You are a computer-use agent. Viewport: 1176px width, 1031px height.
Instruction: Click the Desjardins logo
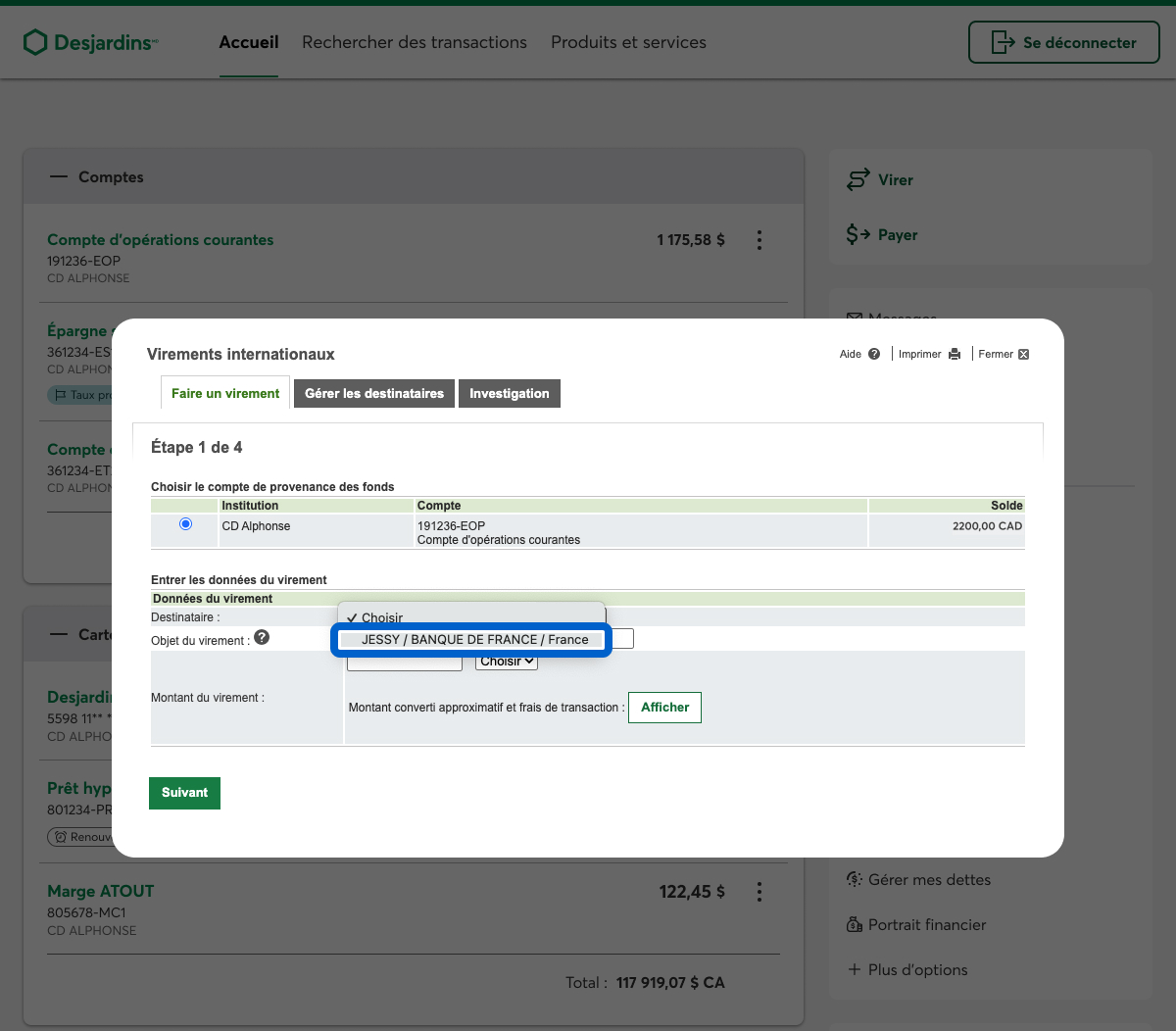(x=90, y=42)
